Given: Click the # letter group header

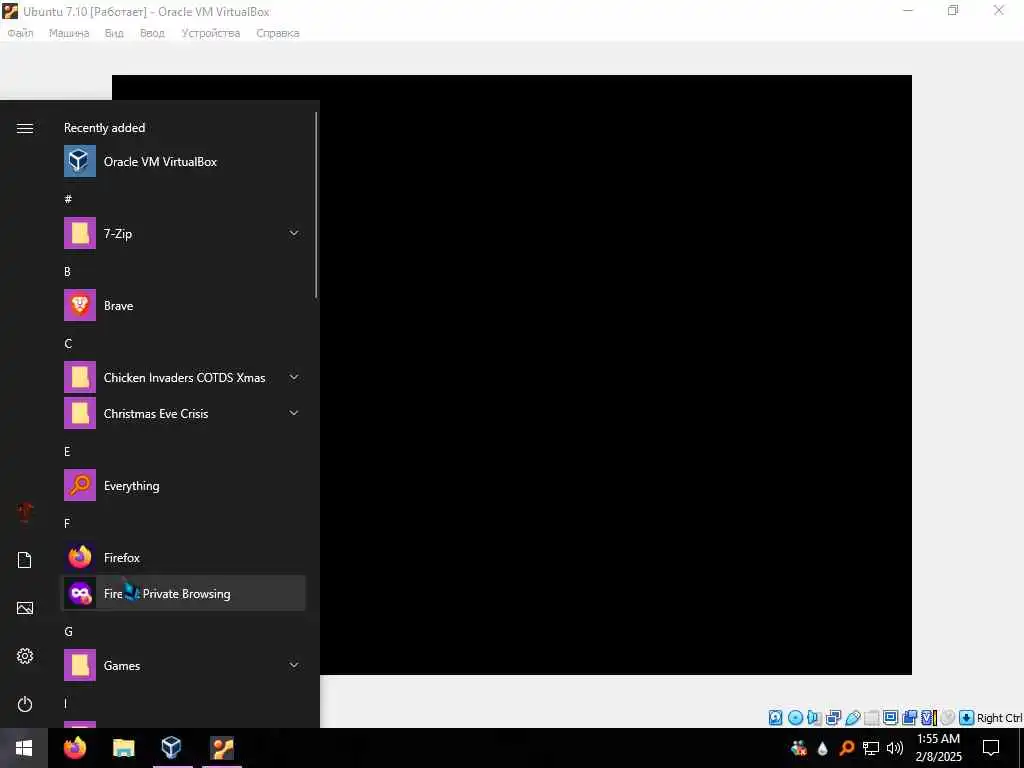Looking at the screenshot, I should pos(68,199).
